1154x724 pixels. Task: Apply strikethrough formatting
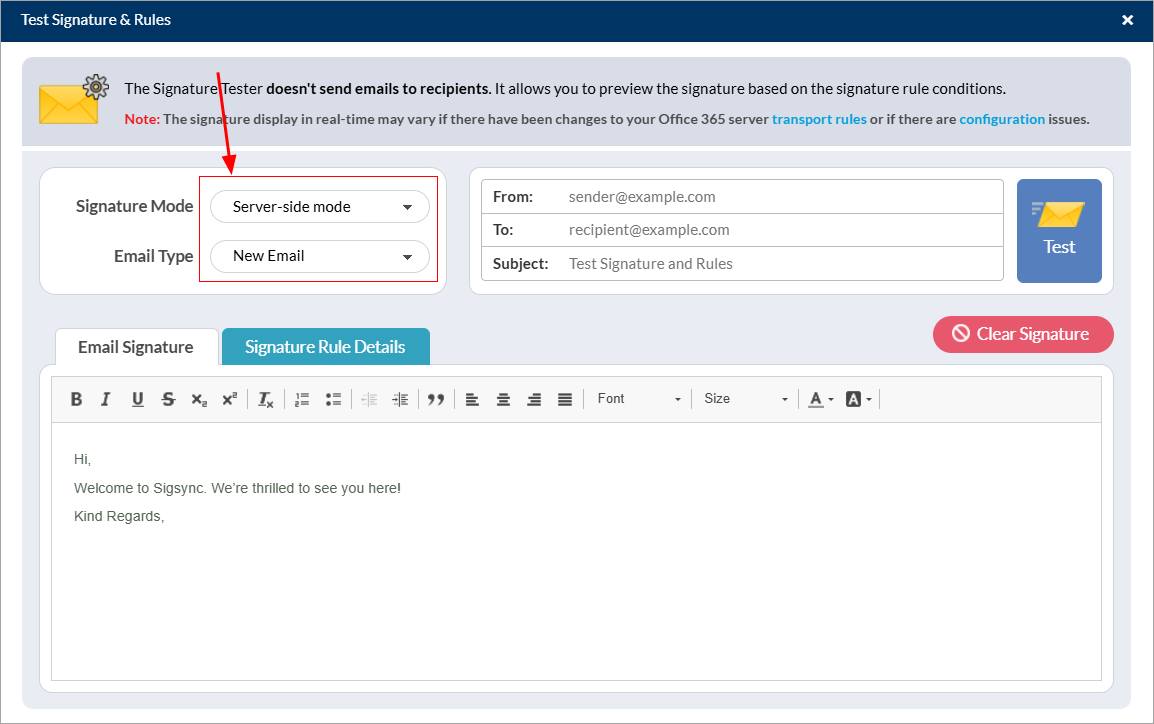coord(168,399)
